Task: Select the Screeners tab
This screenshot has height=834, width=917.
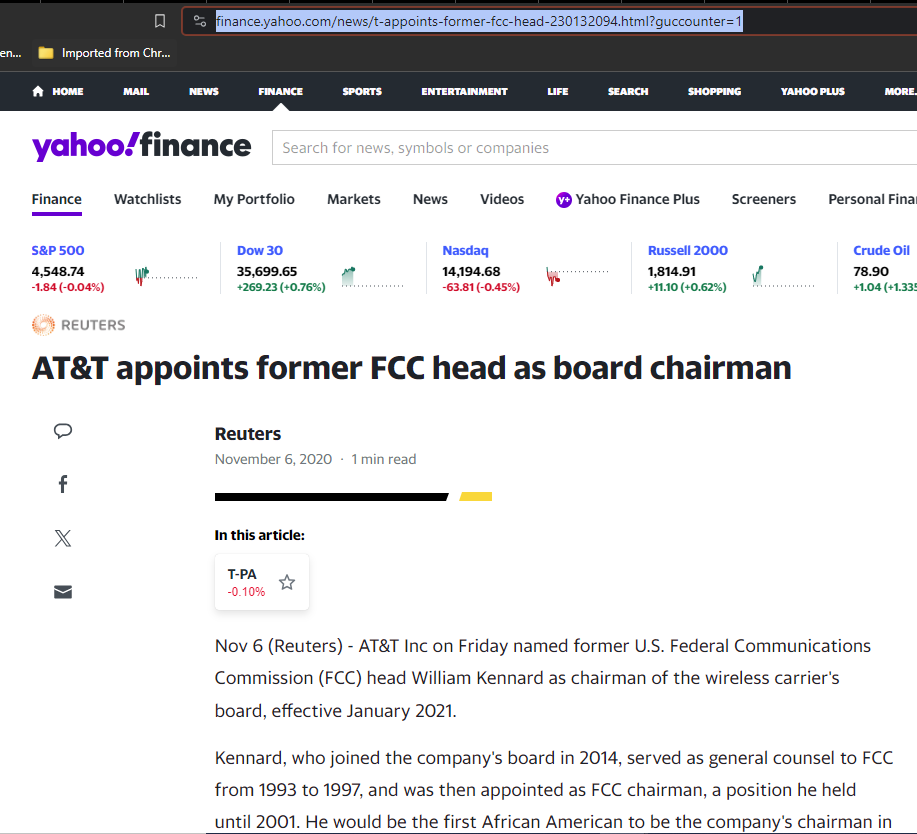Action: pos(764,199)
